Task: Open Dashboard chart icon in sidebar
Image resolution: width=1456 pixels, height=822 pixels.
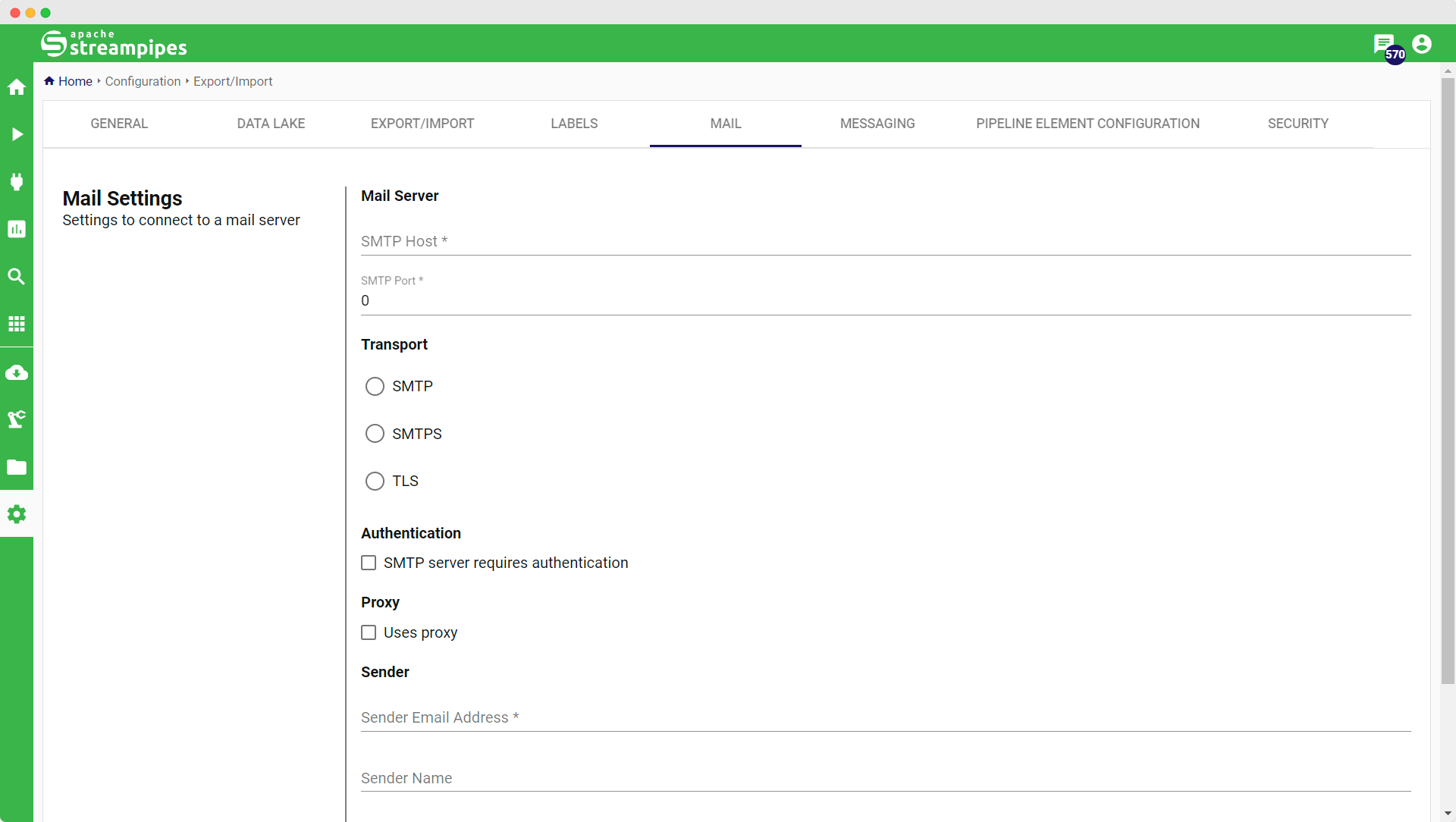Action: click(17, 229)
